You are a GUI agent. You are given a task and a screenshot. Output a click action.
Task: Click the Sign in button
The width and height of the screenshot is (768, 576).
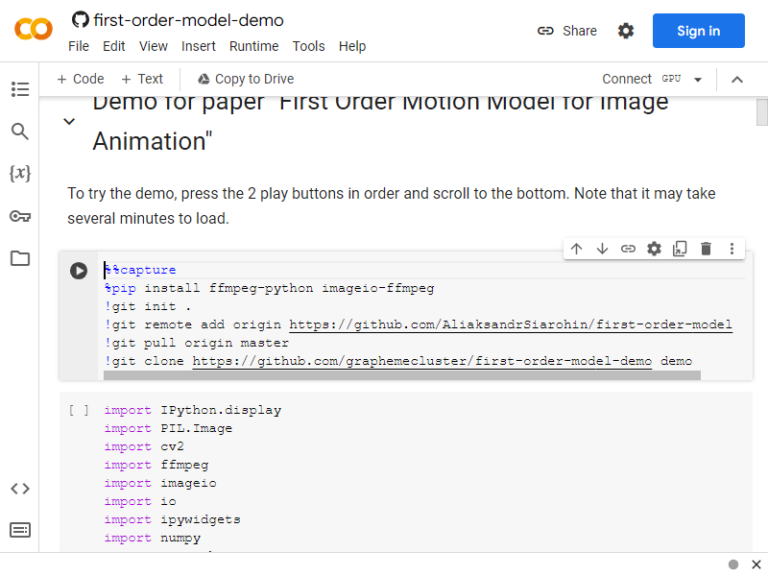(698, 31)
